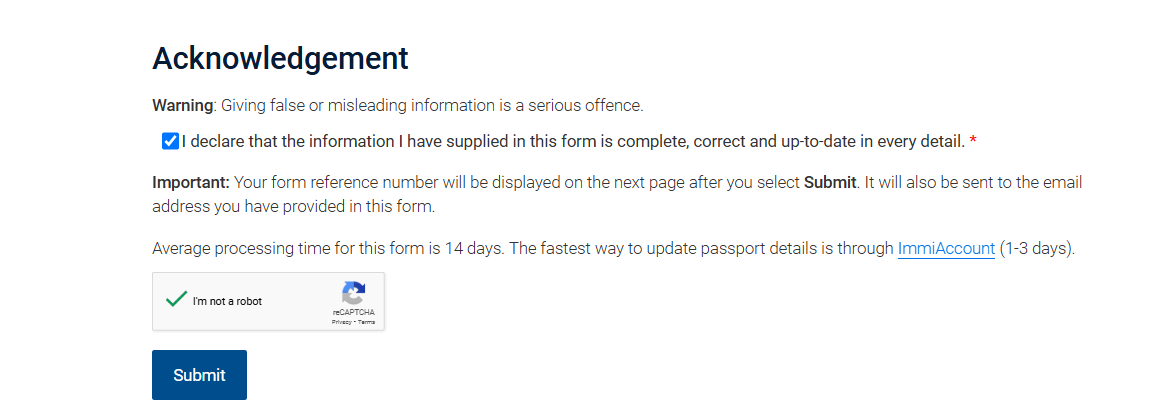Click the green reCAPTCHA verified checkmark
Screen dimensions: 1167x406
tap(176, 299)
